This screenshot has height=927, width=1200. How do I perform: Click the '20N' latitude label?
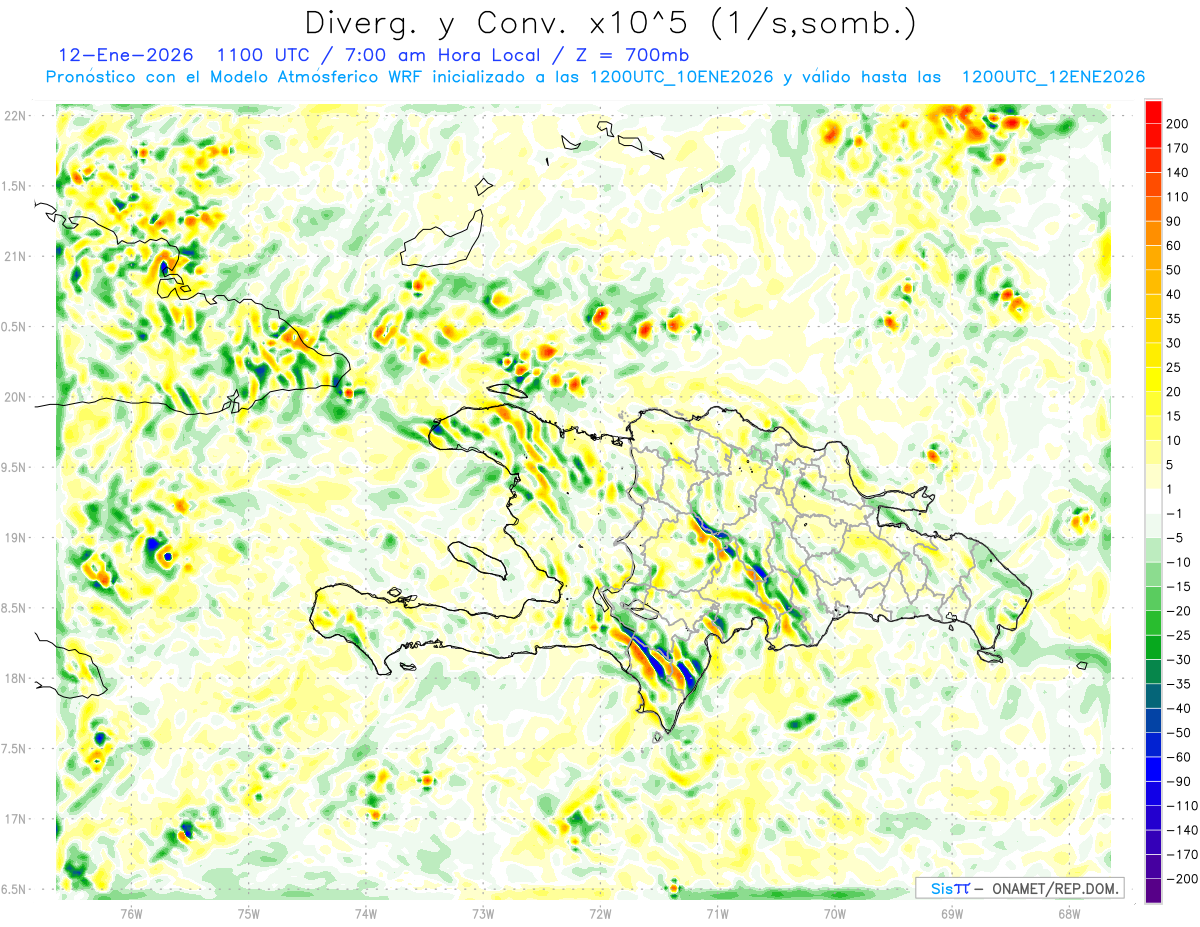(x=14, y=398)
